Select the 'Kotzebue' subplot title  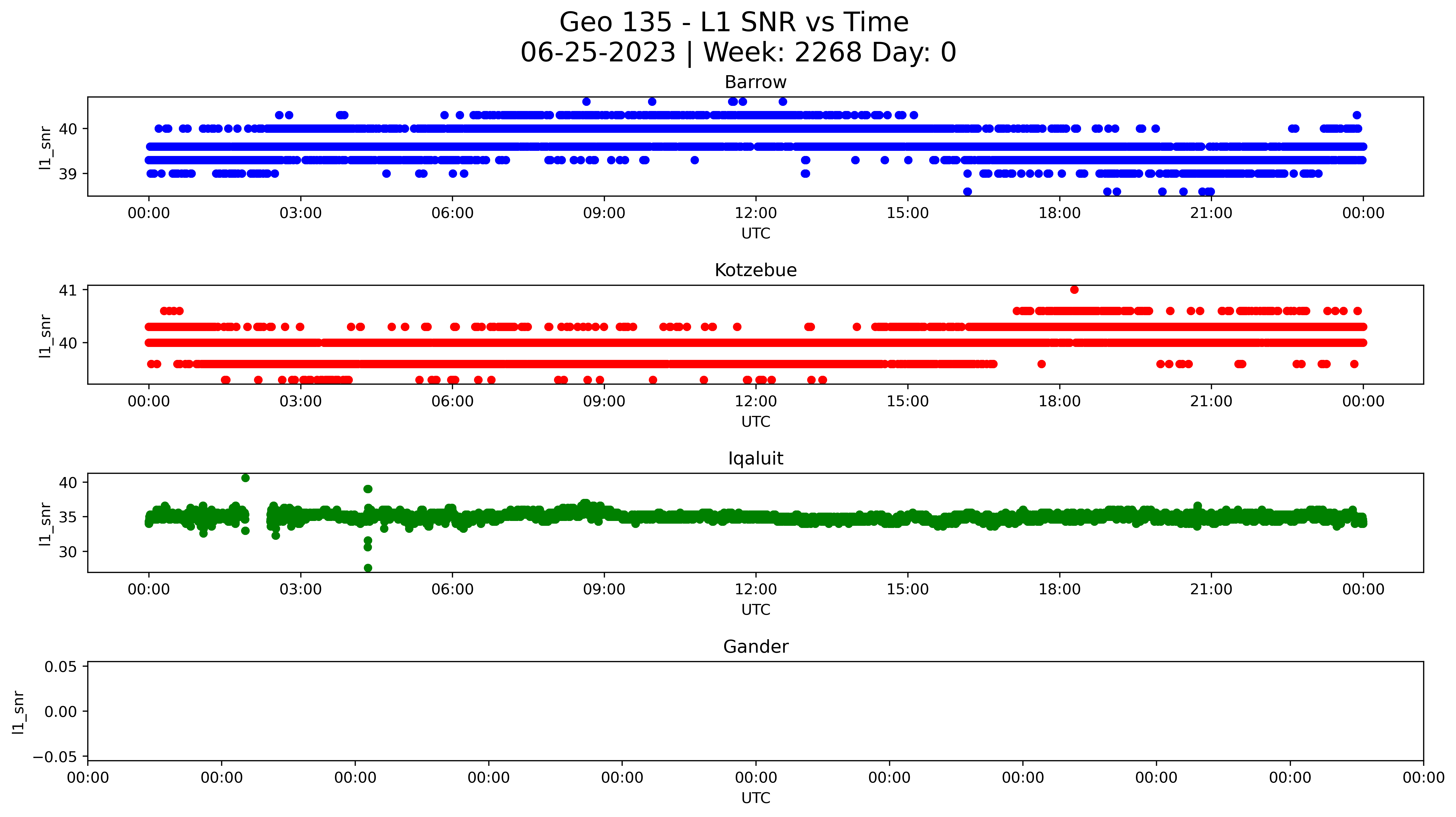pos(756,270)
